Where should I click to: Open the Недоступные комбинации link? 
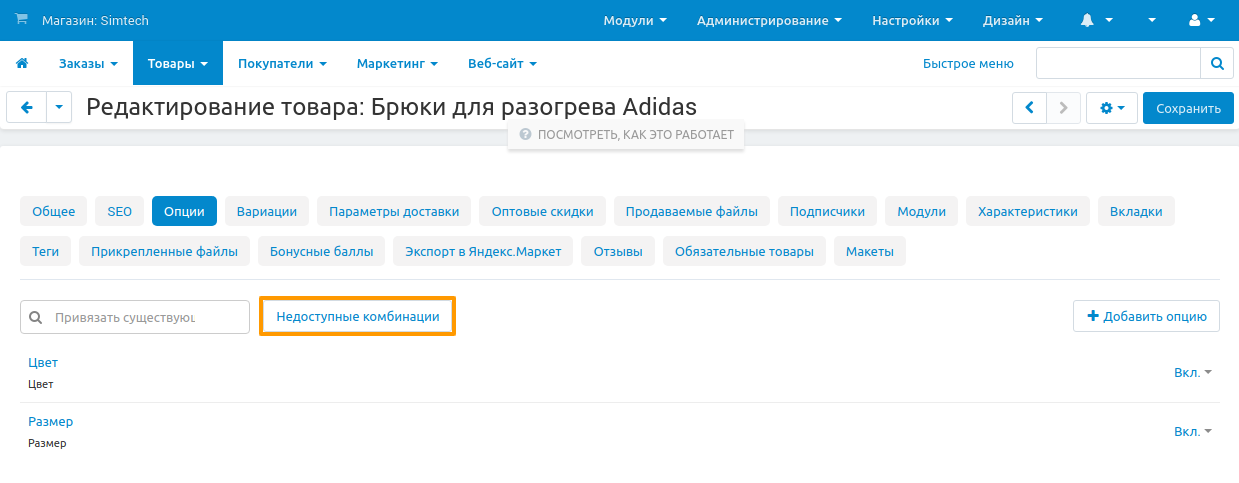pos(357,316)
